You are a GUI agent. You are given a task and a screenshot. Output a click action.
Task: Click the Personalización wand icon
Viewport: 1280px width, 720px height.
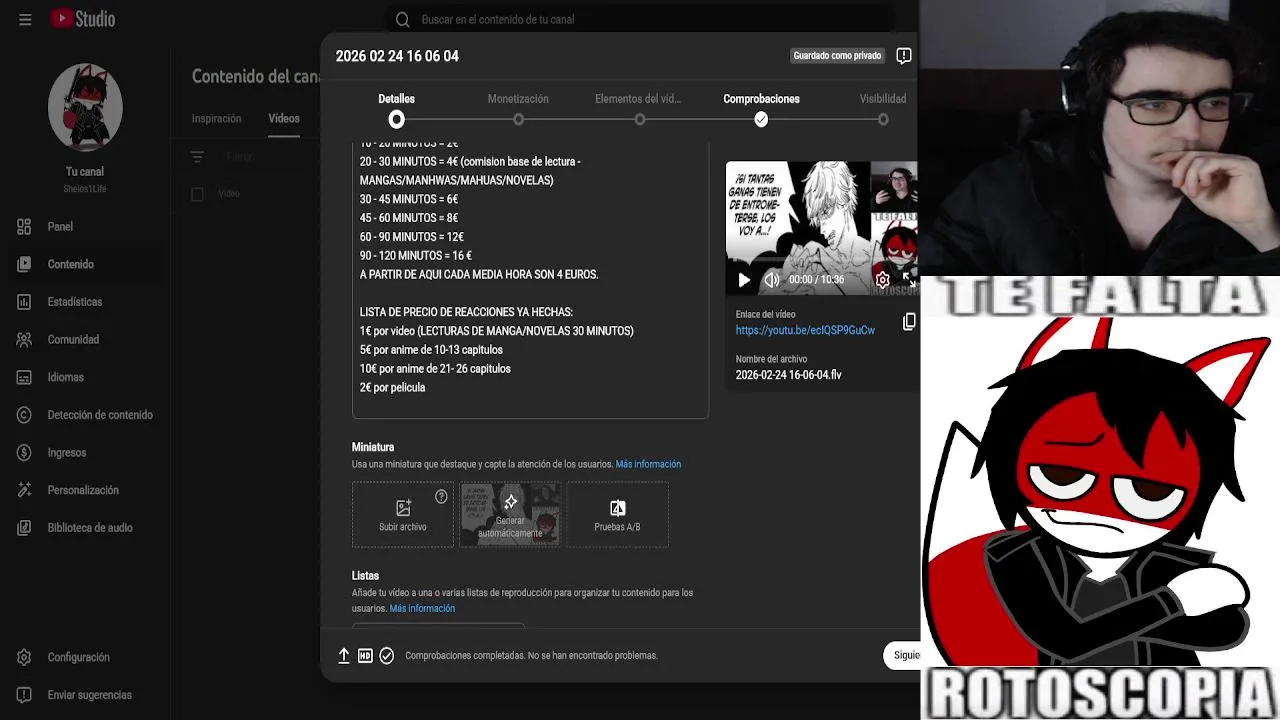24,490
